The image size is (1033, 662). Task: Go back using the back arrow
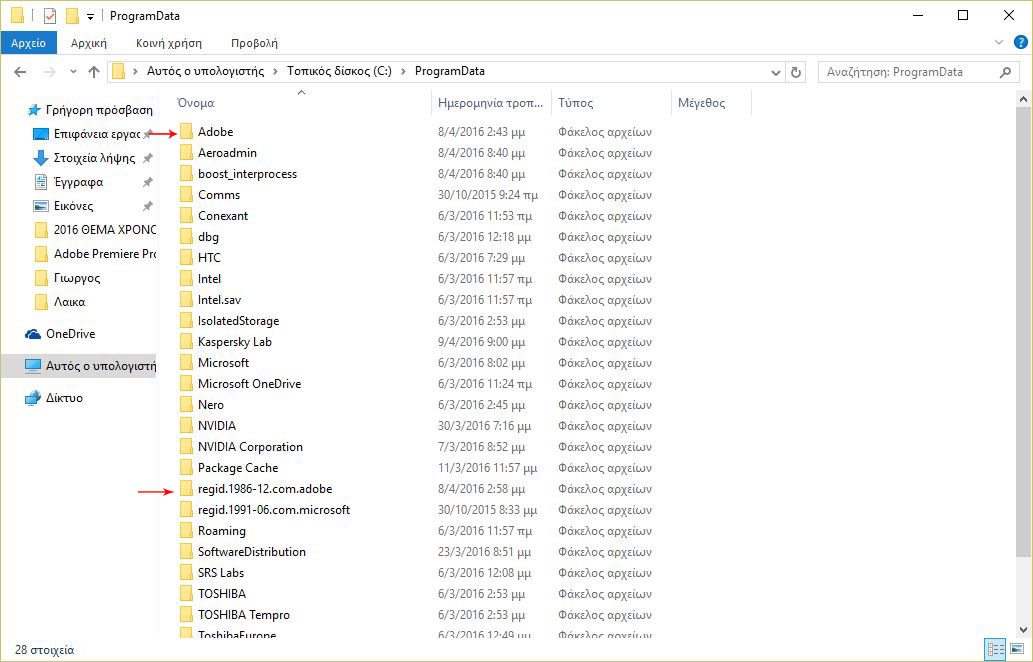click(20, 72)
